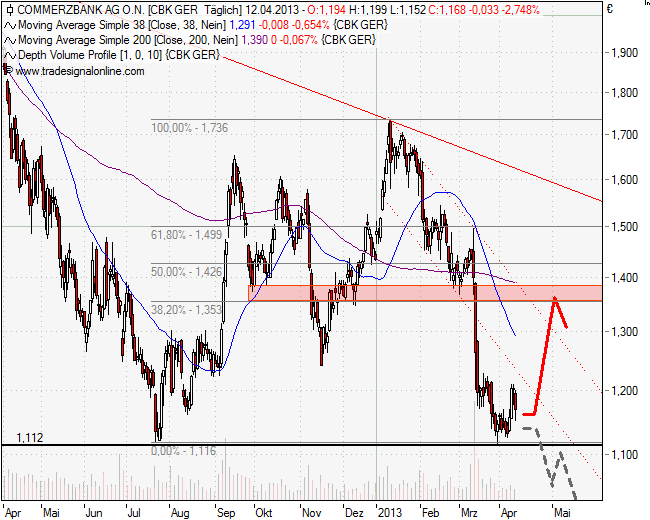Click the low value L:1,152
This screenshot has width=650, height=520.
(408, 10)
